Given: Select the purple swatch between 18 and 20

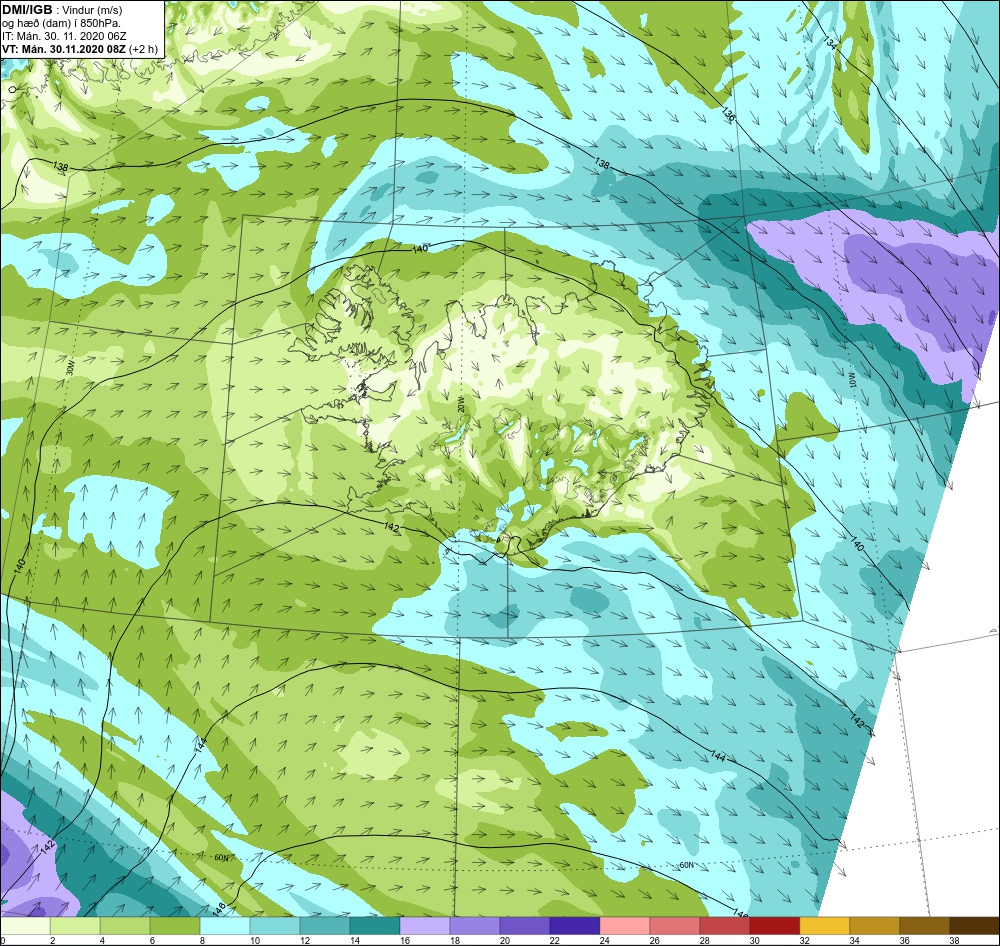Looking at the screenshot, I should pyautogui.click(x=475, y=926).
